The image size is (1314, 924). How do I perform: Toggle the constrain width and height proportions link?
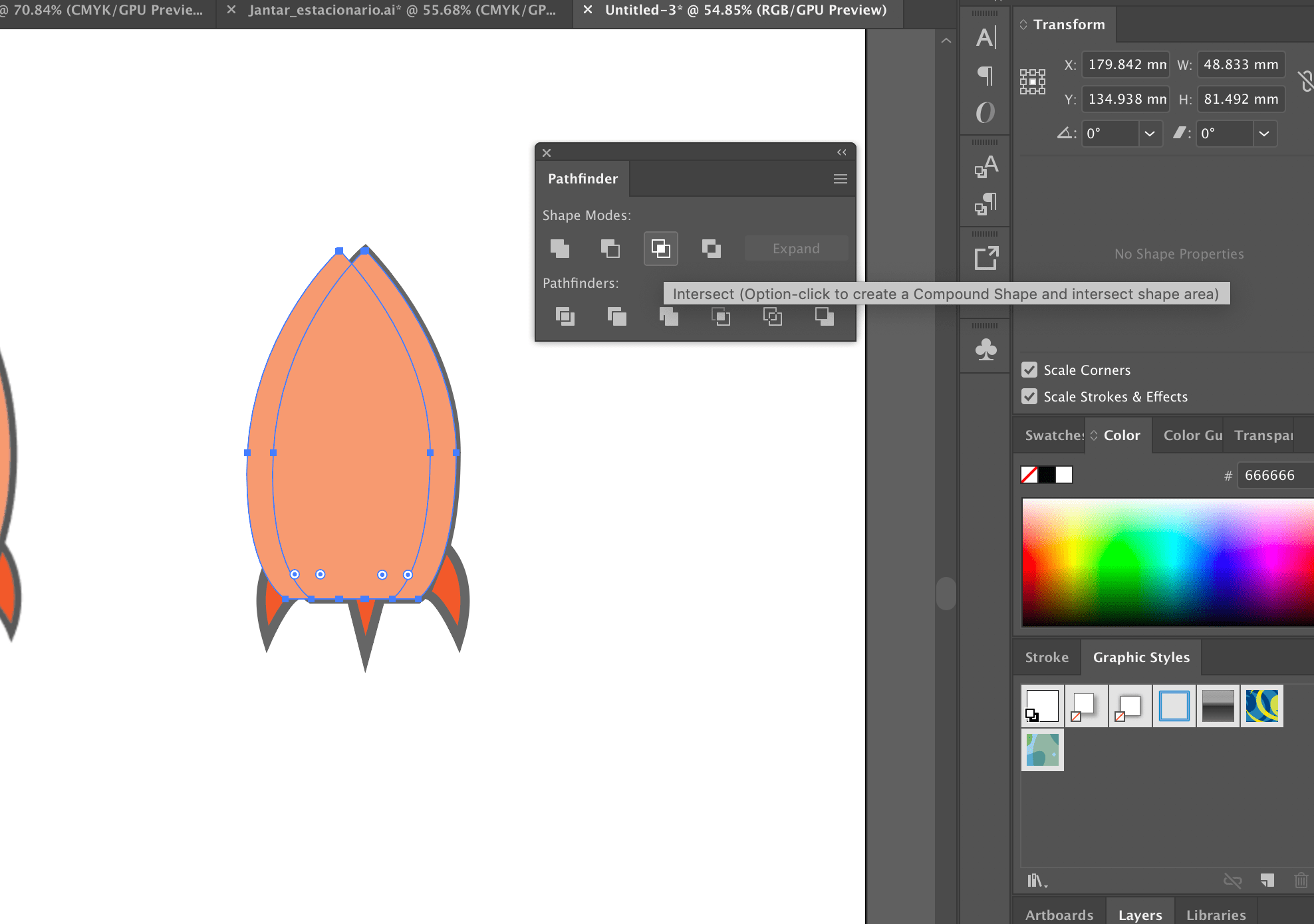1305,81
